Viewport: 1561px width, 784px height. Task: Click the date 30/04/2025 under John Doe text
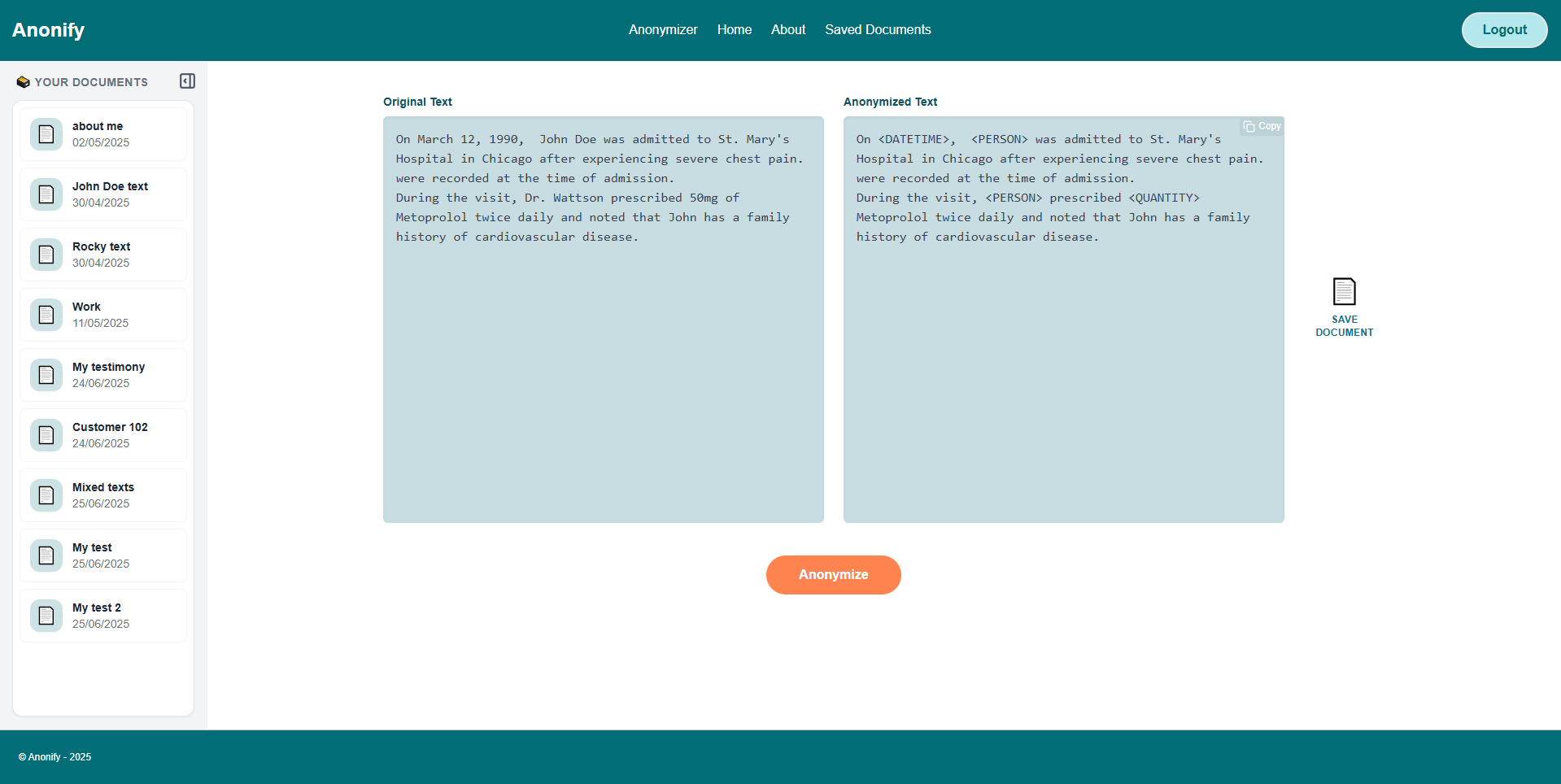[101, 203]
